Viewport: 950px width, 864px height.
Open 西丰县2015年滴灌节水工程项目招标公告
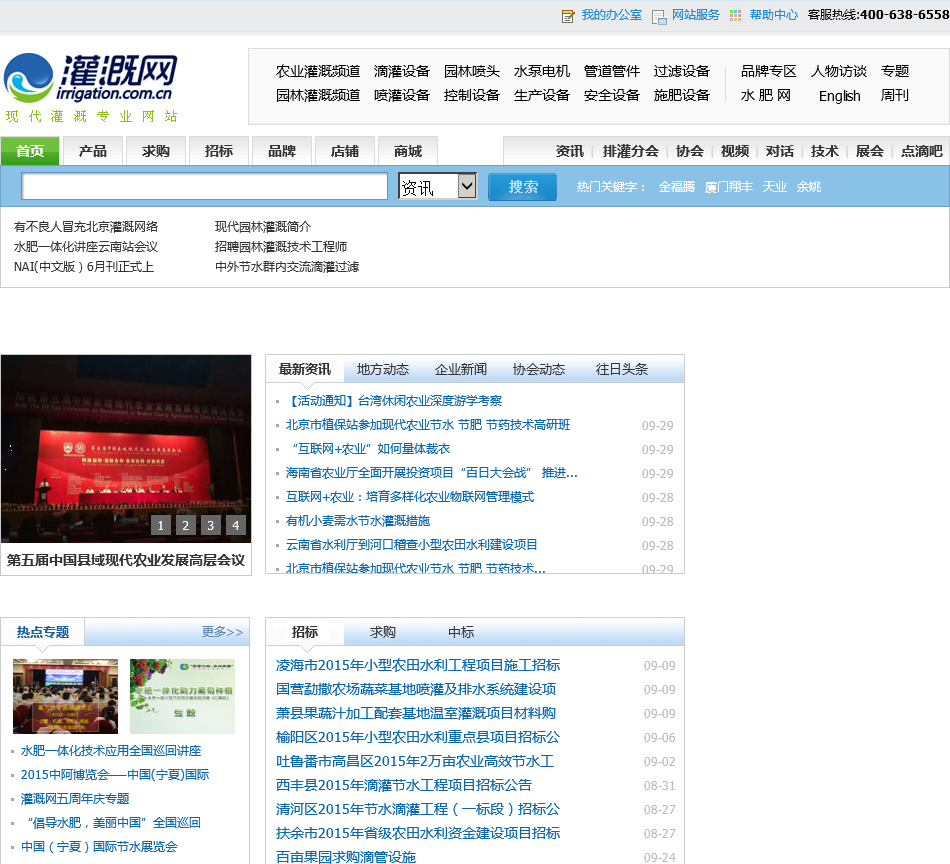click(x=404, y=785)
